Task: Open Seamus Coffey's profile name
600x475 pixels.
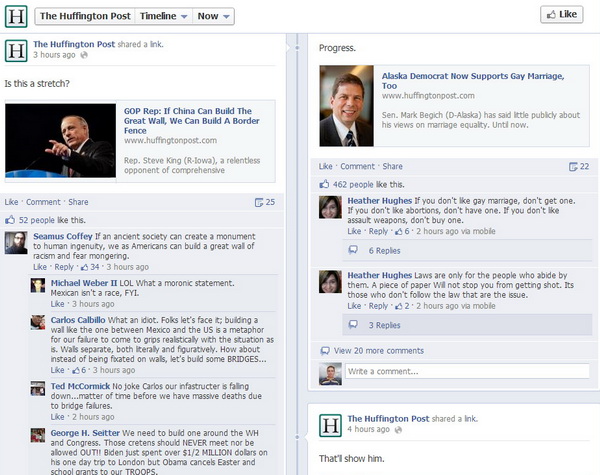Action: click(x=63, y=237)
